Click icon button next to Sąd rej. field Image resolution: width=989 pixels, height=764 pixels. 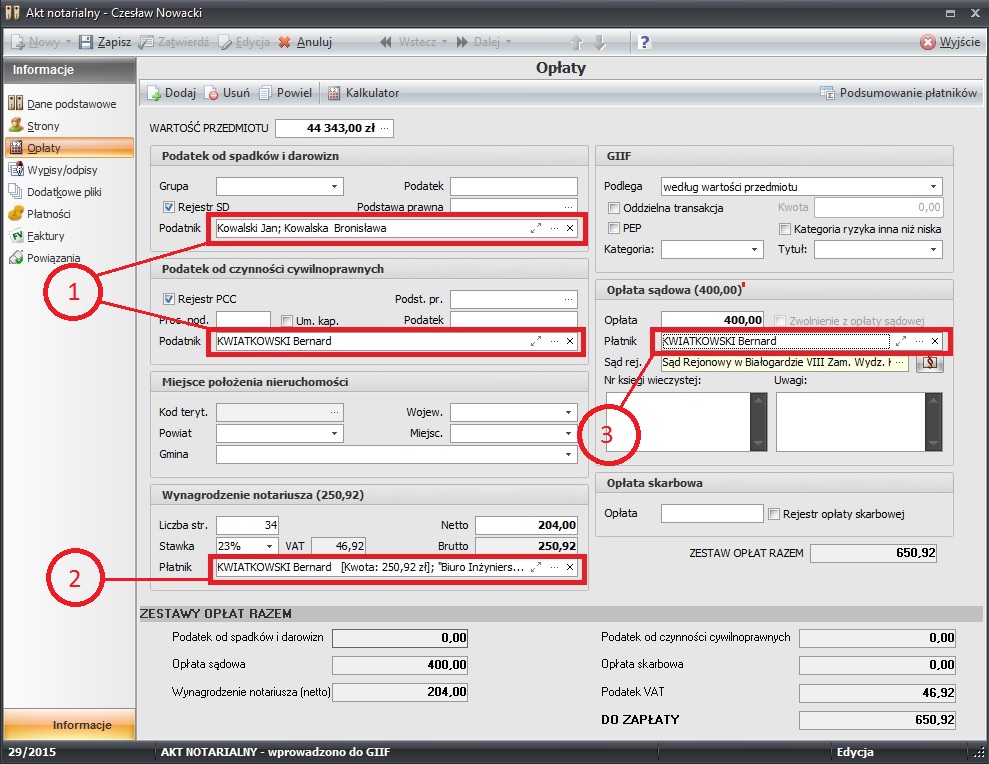(930, 362)
